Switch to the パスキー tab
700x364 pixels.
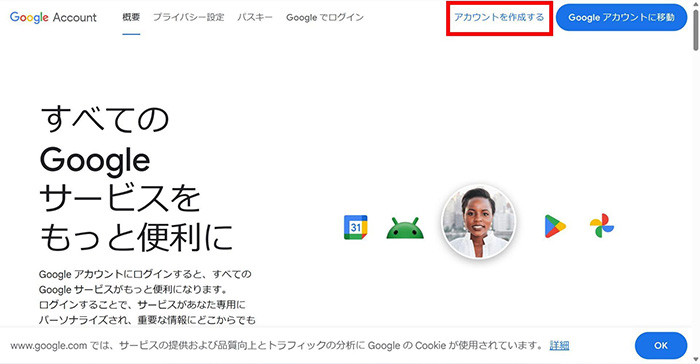[255, 17]
